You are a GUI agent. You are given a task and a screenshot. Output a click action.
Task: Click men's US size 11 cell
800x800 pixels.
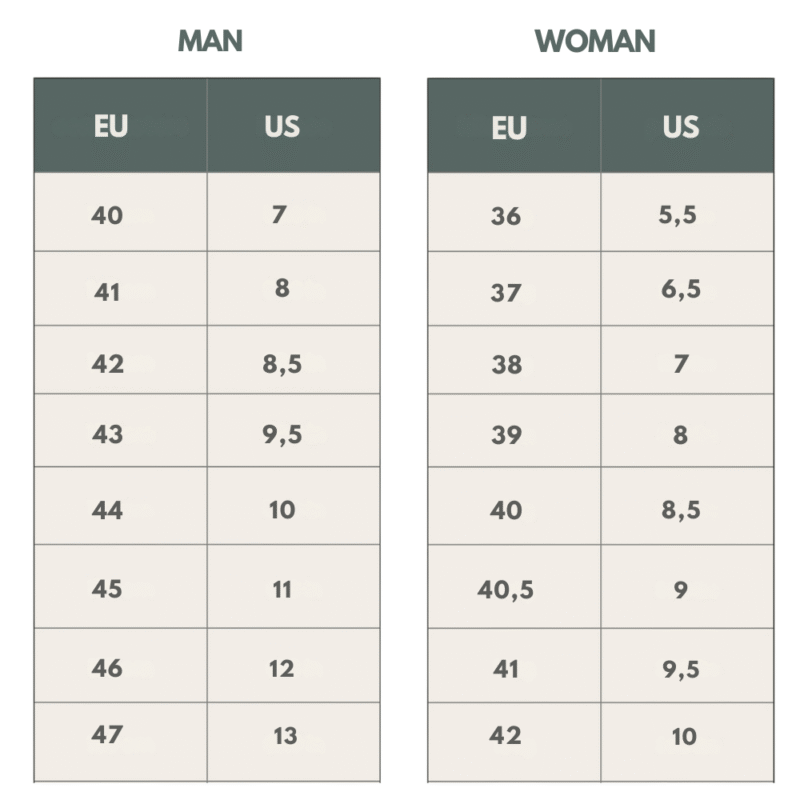click(x=293, y=586)
